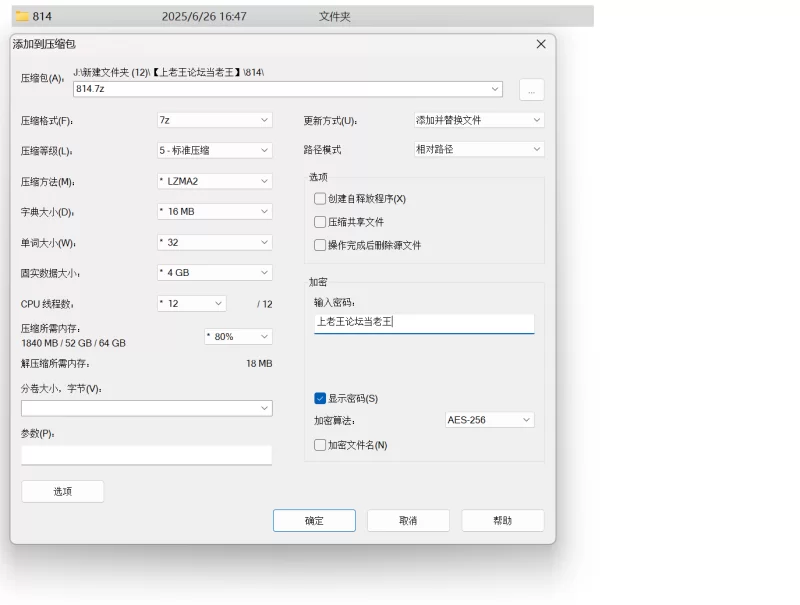Viewport: 800px width, 605px height.
Task: Open the 压缩格式 7z dropdown
Action: pos(215,120)
